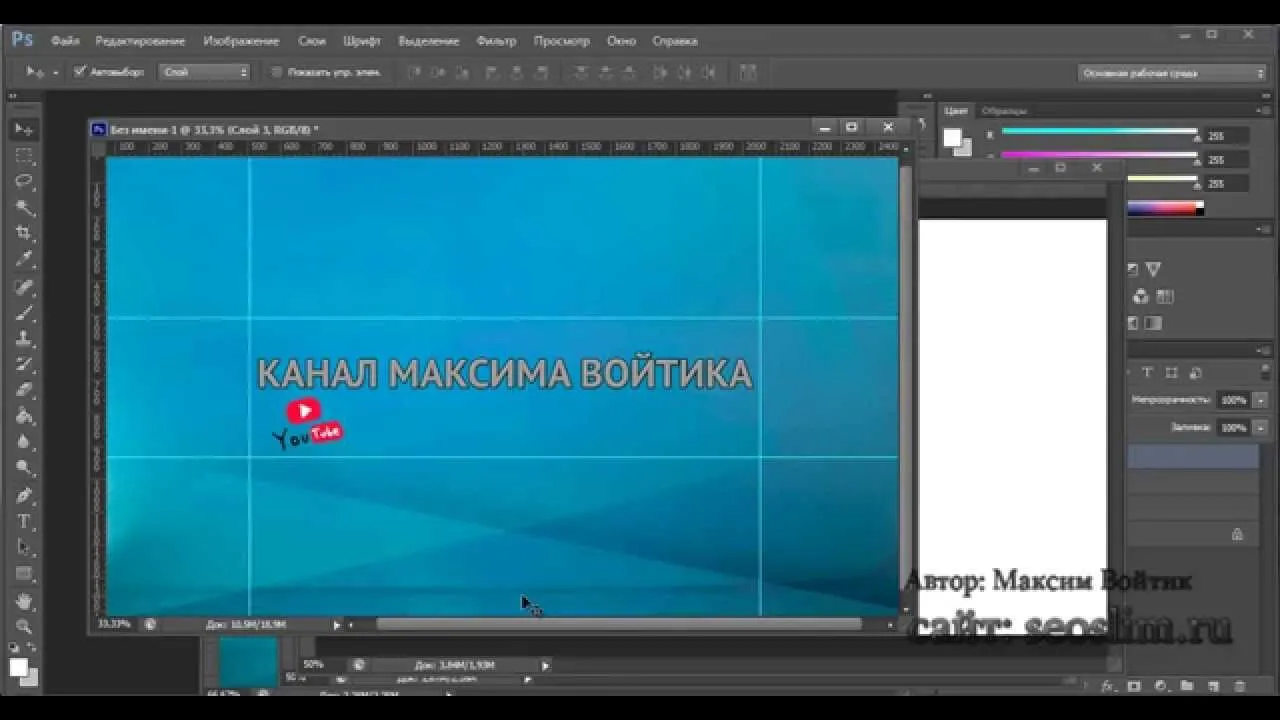Open the Слои menu

pos(311,41)
